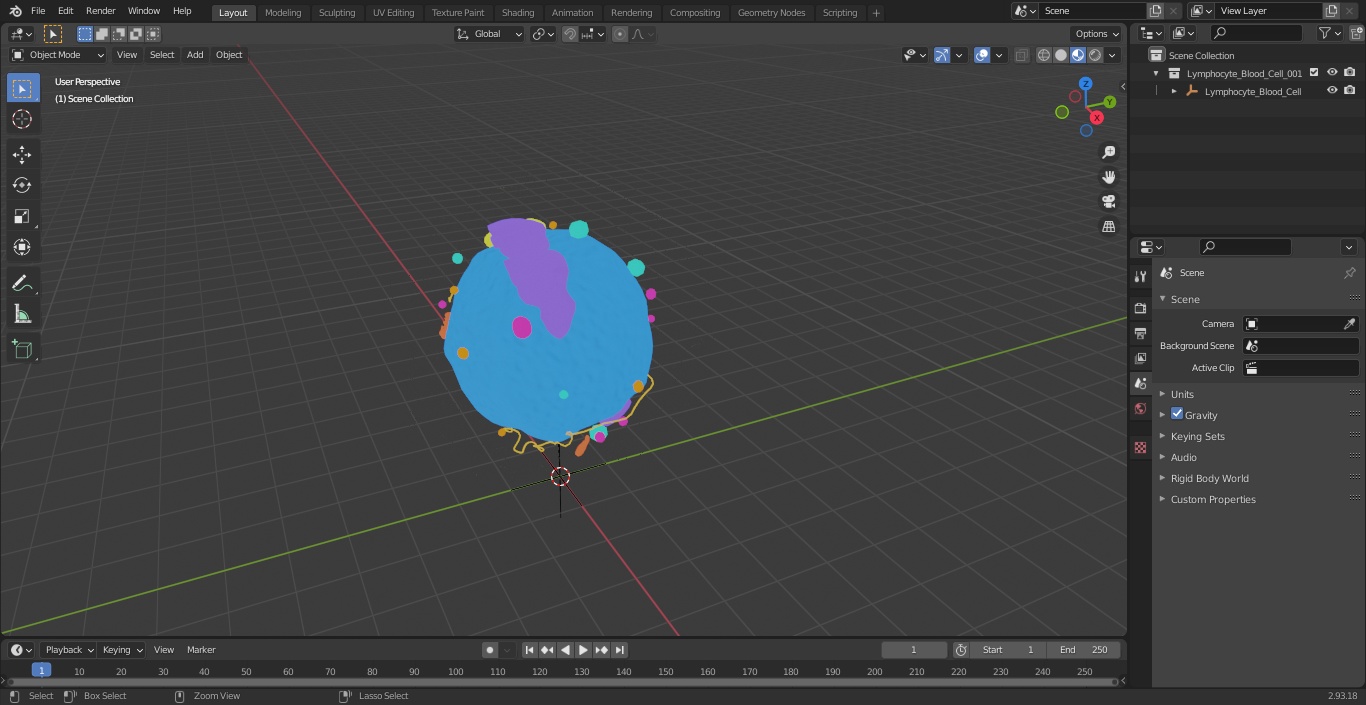This screenshot has width=1366, height=705.
Task: Expand the Units panel
Action: 1182,394
